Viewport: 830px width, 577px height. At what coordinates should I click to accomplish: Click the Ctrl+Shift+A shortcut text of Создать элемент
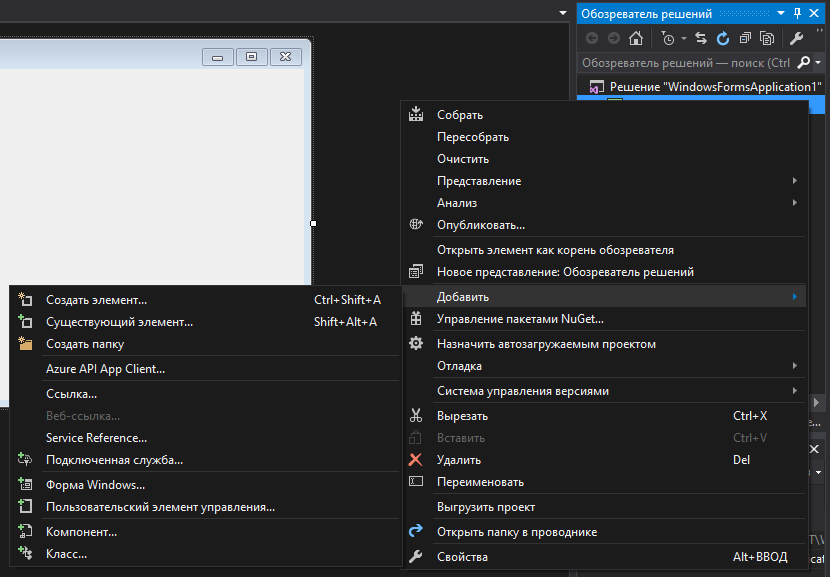(347, 300)
